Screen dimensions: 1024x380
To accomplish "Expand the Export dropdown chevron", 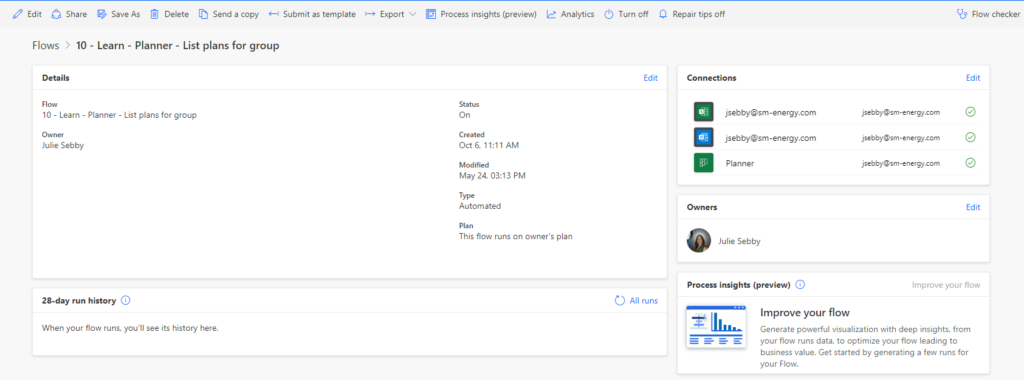I will [x=412, y=14].
